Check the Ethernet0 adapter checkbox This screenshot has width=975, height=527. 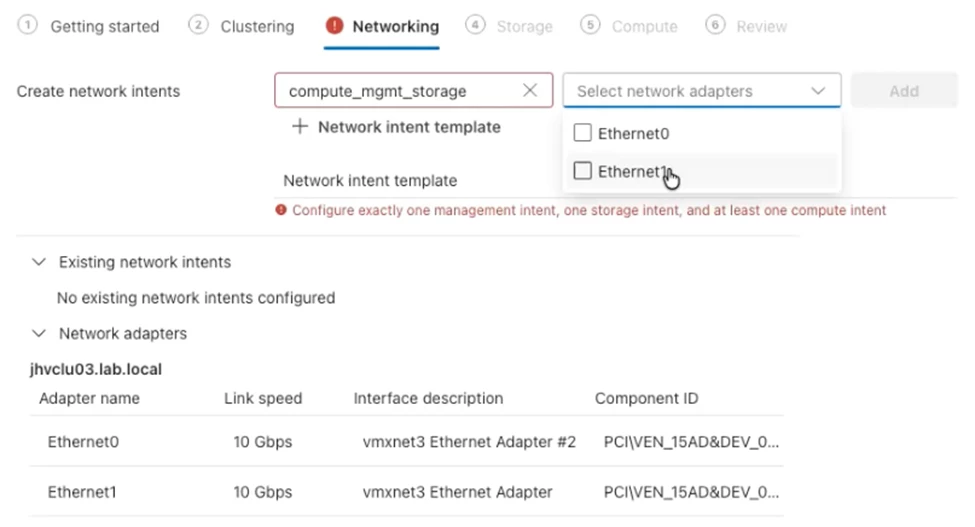tap(583, 133)
